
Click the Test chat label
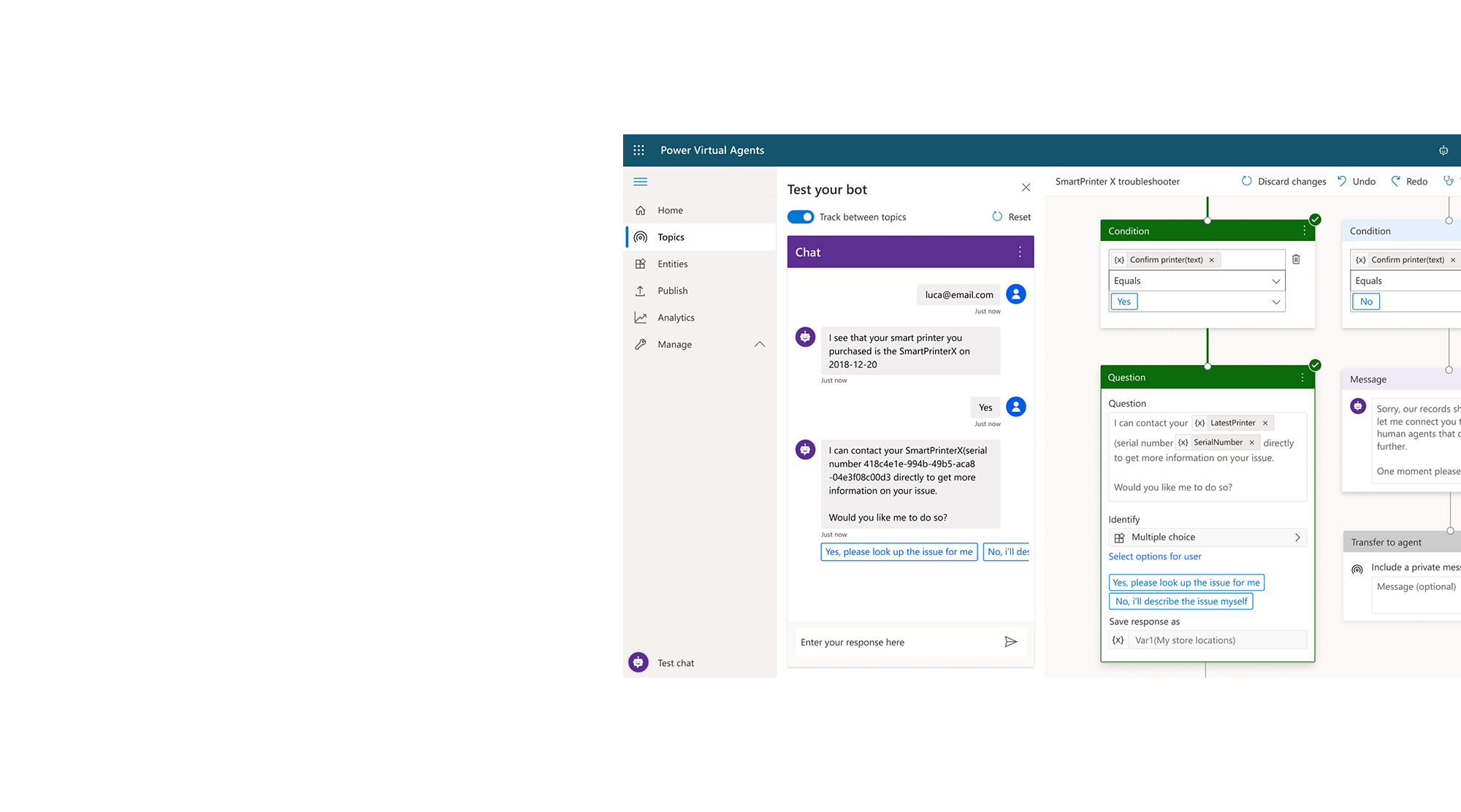click(676, 663)
